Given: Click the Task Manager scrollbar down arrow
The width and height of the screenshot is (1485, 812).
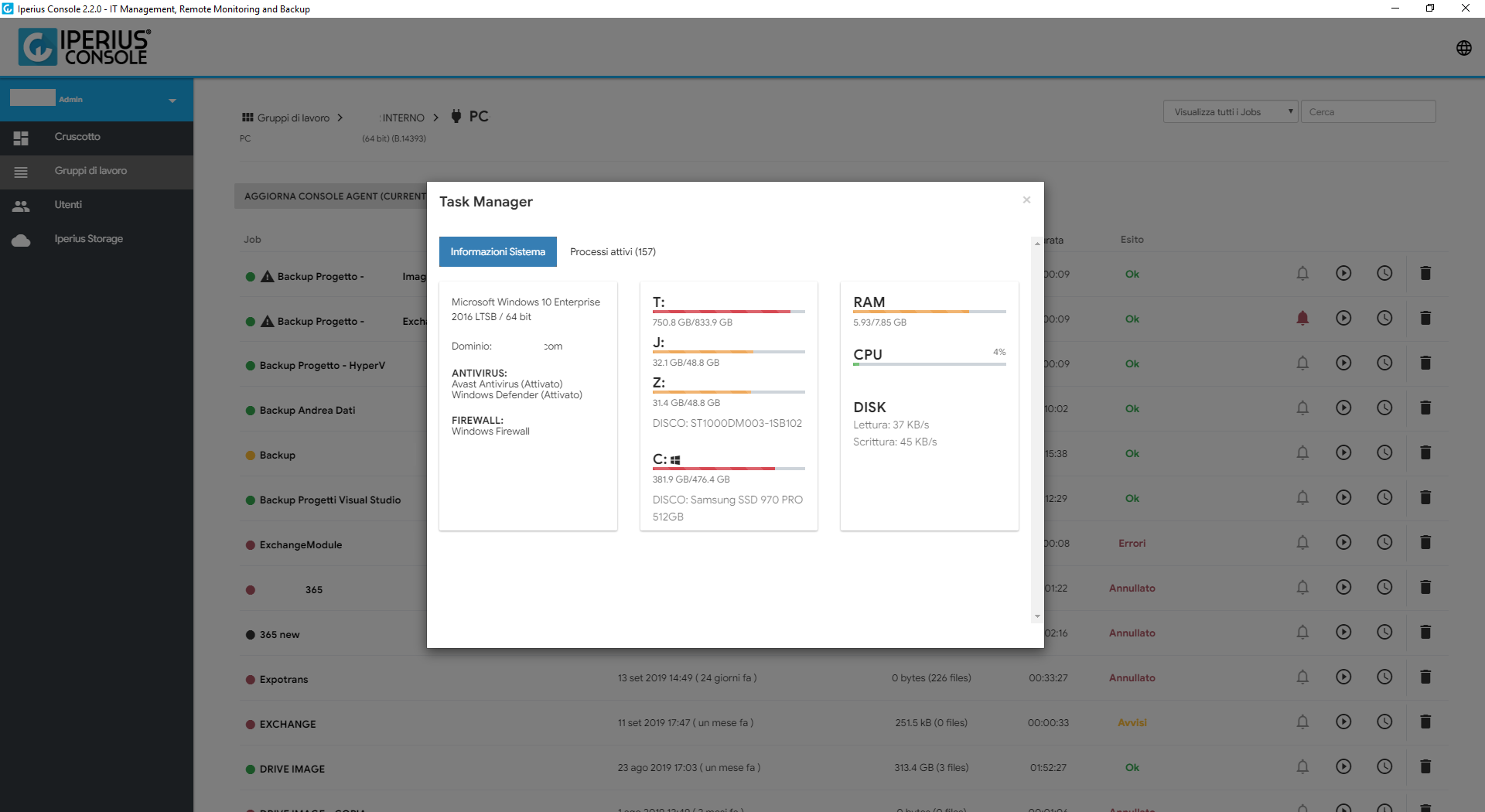Looking at the screenshot, I should (1037, 616).
